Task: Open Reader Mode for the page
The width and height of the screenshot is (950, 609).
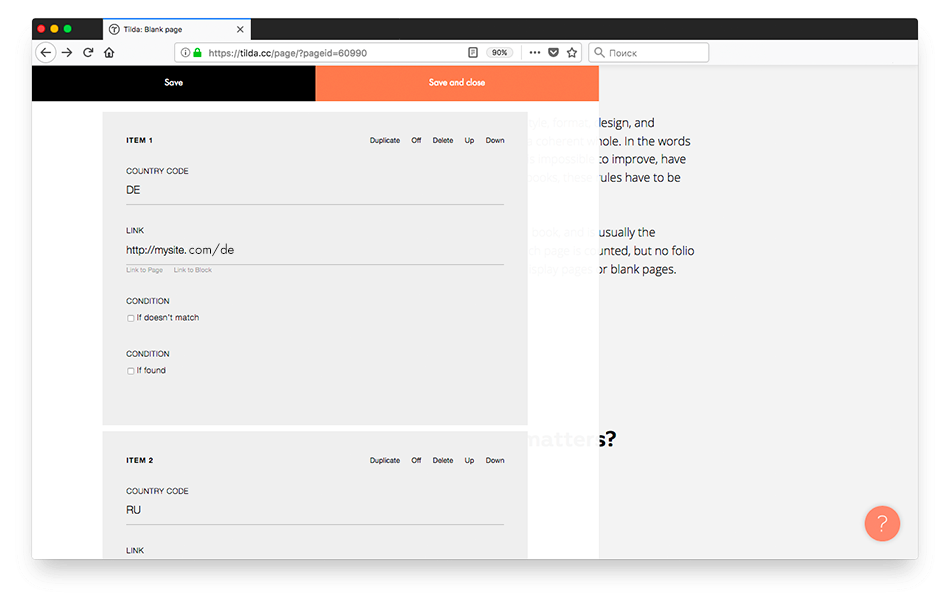Action: tap(471, 52)
